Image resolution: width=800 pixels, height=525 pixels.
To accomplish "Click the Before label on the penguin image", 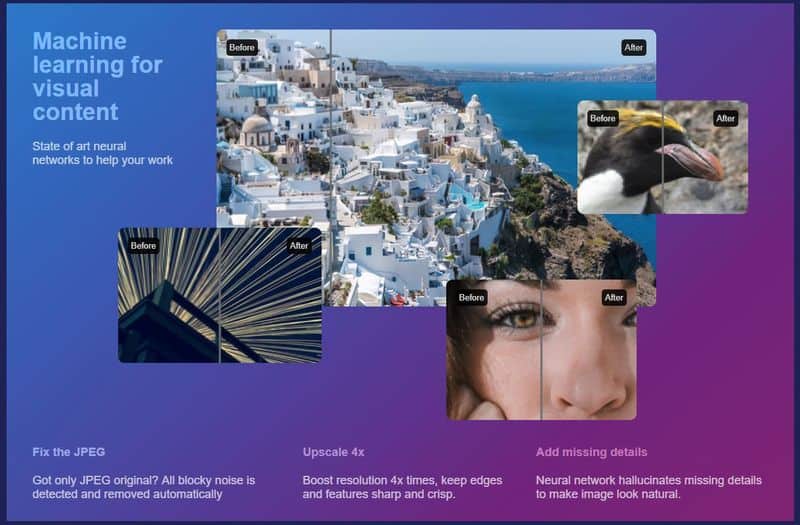I will coord(602,118).
